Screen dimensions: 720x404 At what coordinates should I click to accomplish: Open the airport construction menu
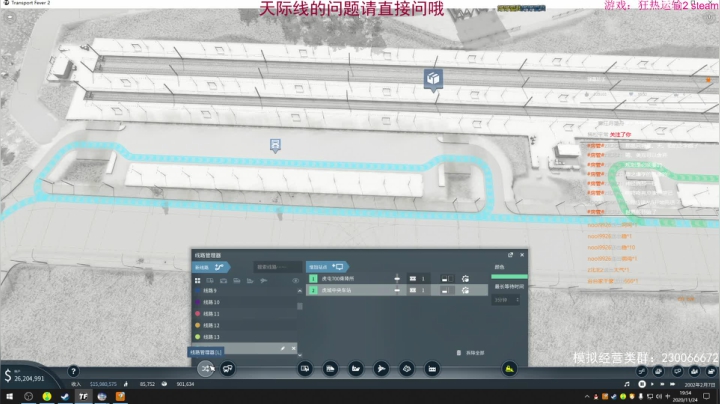(381, 369)
